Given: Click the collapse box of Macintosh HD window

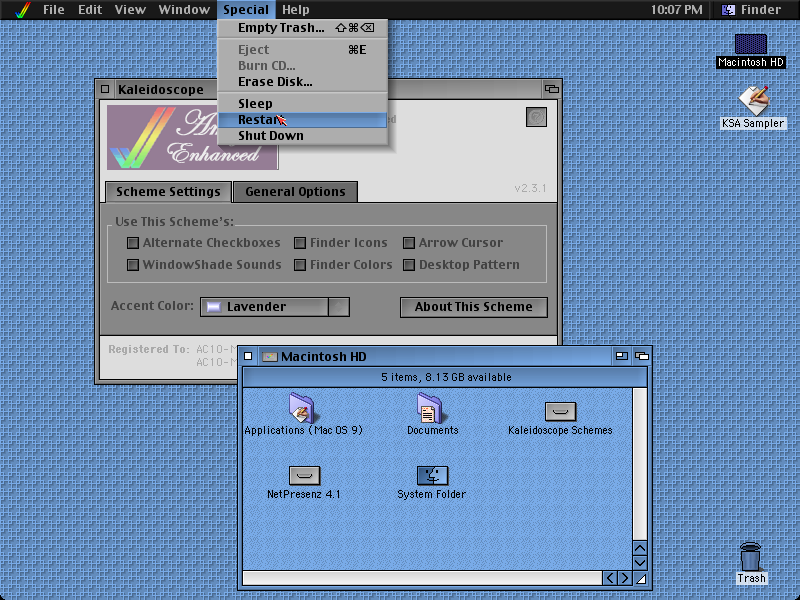Looking at the screenshot, I should [642, 356].
